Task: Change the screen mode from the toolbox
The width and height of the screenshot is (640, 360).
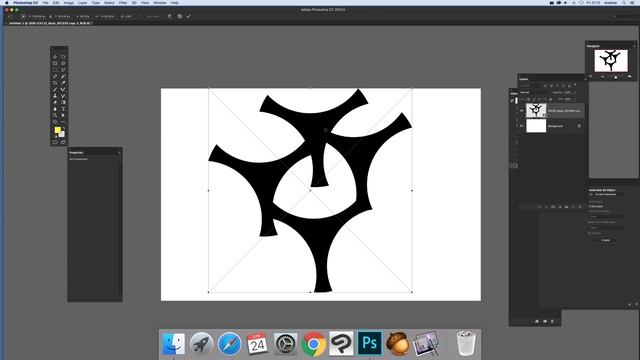Action: point(63,142)
